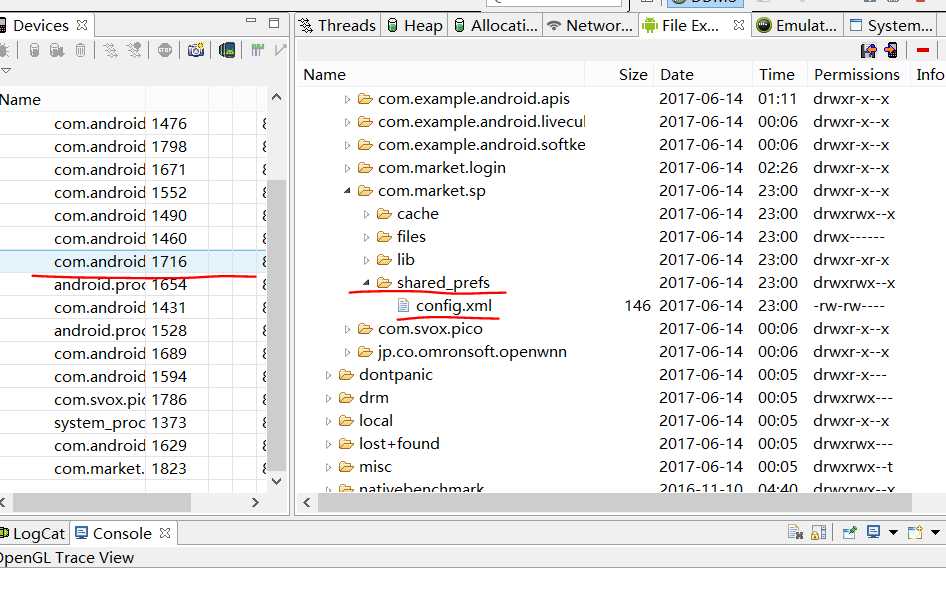
Task: Select system_process row 1373
Action: [133, 422]
